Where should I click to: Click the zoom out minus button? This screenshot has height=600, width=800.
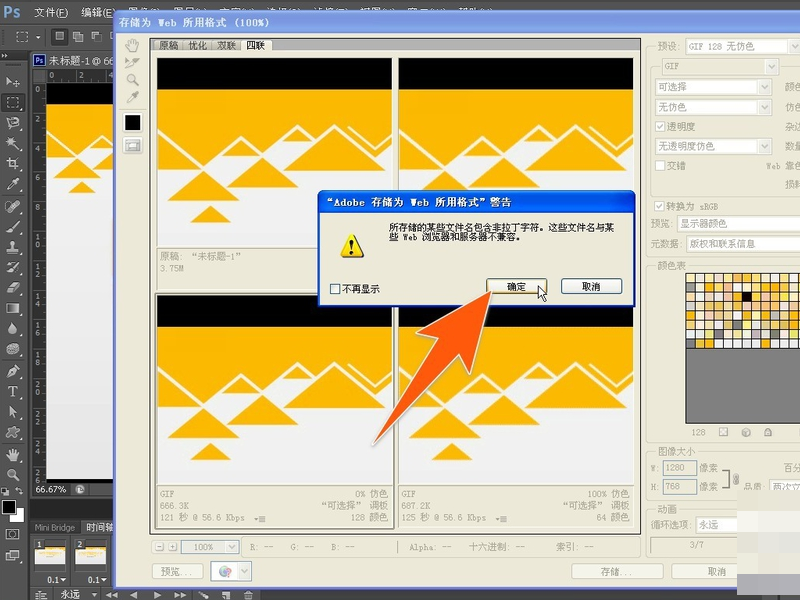tap(159, 547)
